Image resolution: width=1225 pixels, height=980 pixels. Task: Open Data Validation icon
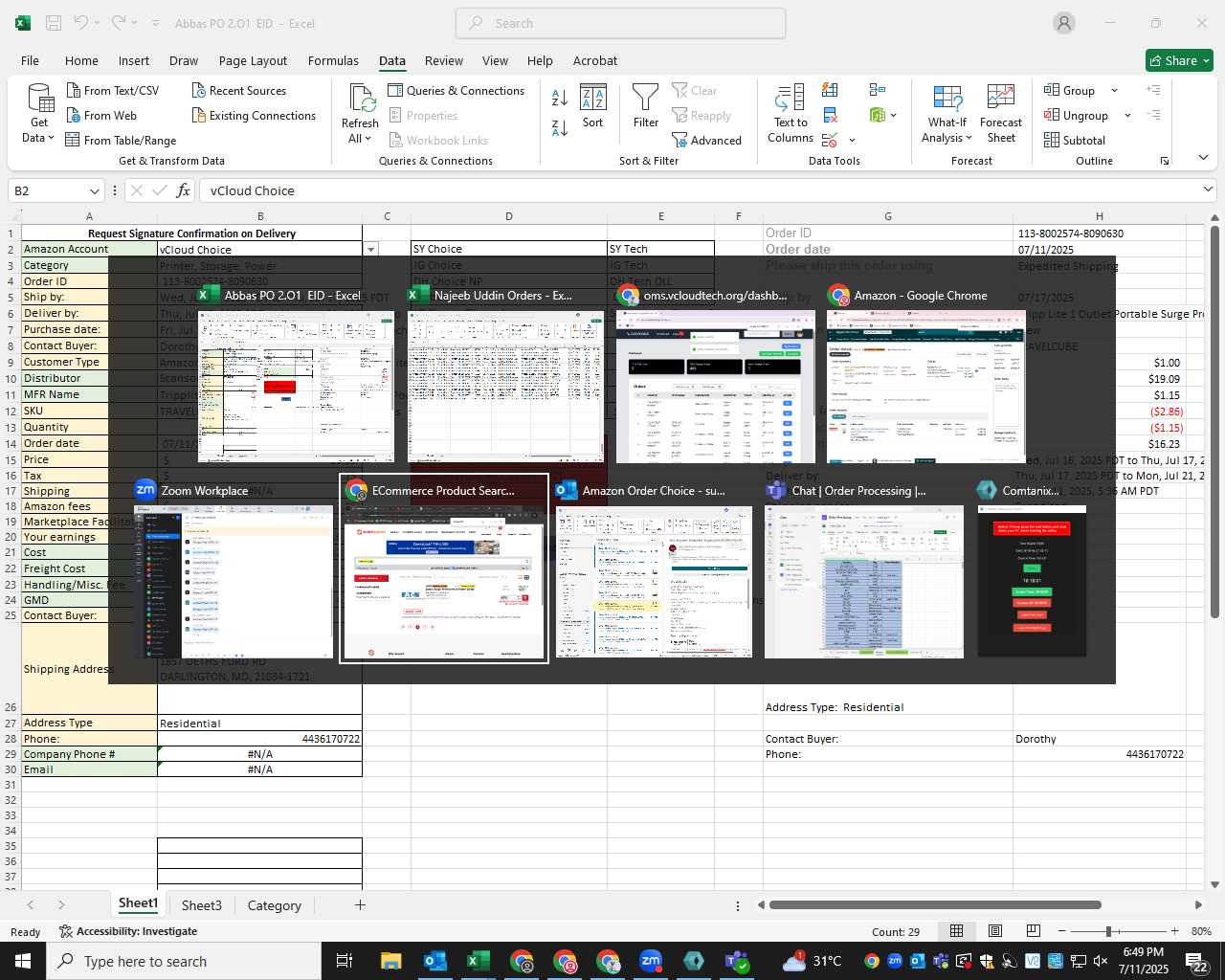pyautogui.click(x=830, y=140)
